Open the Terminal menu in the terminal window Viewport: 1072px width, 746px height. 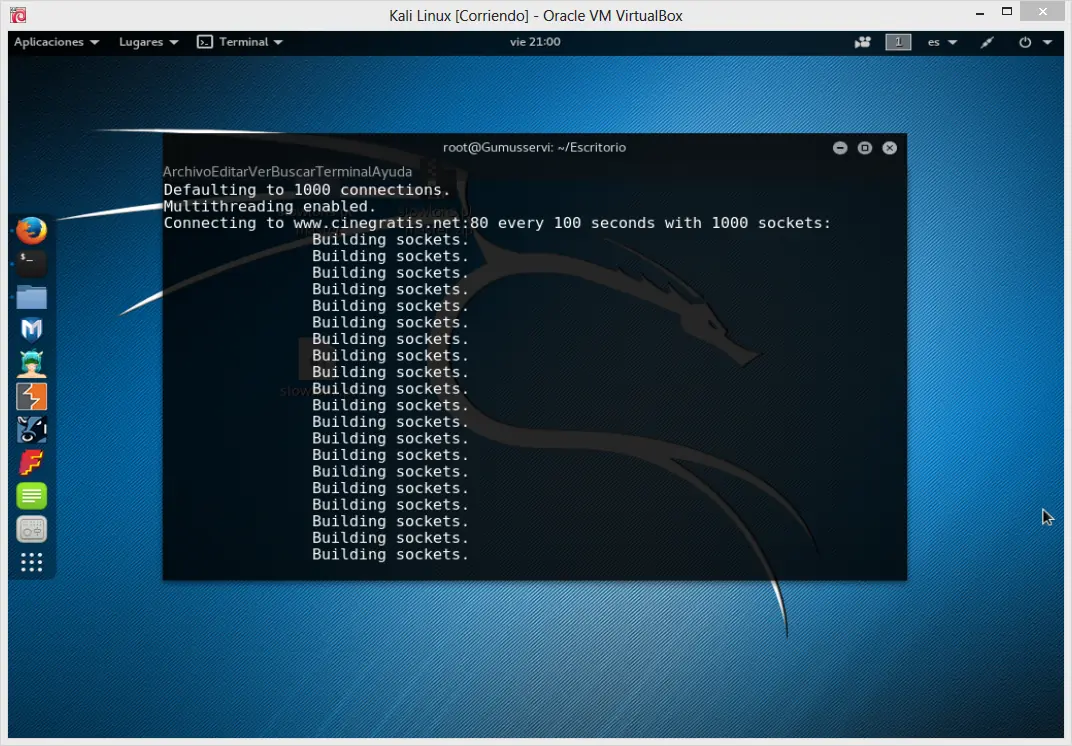coord(341,172)
